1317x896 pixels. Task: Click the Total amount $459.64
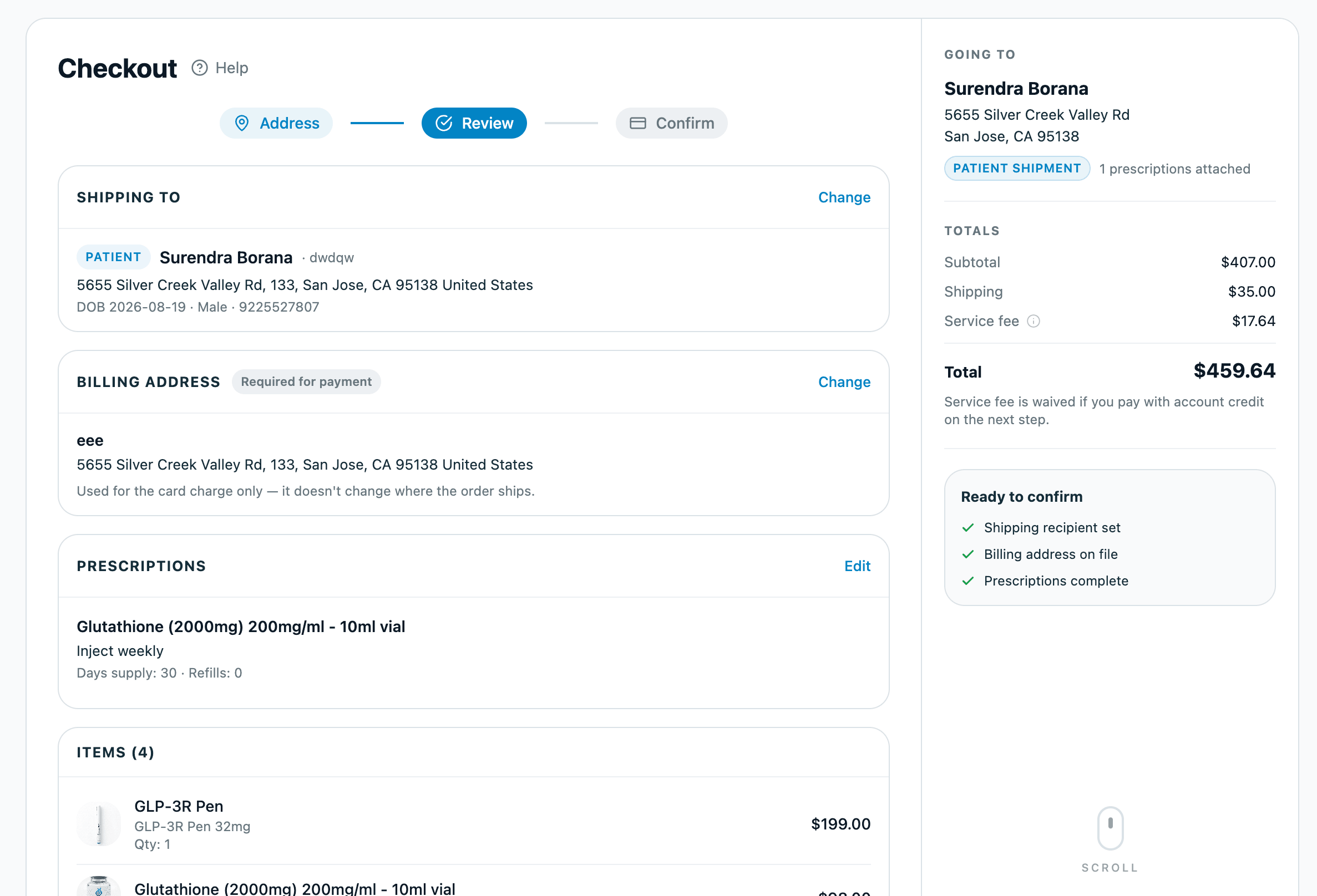click(1234, 370)
